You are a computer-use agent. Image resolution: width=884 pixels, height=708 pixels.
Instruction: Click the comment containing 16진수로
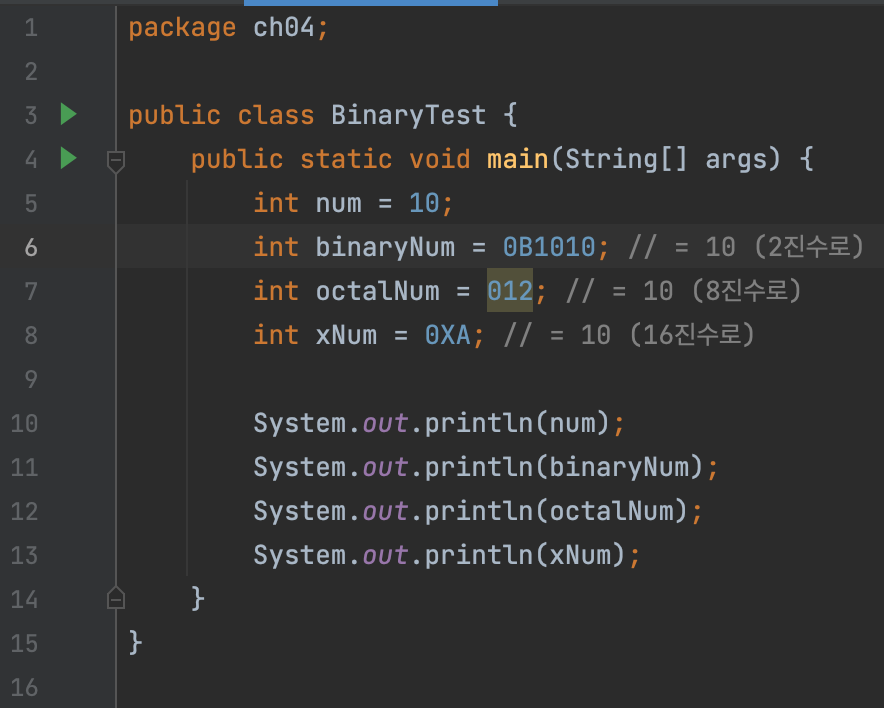[629, 335]
